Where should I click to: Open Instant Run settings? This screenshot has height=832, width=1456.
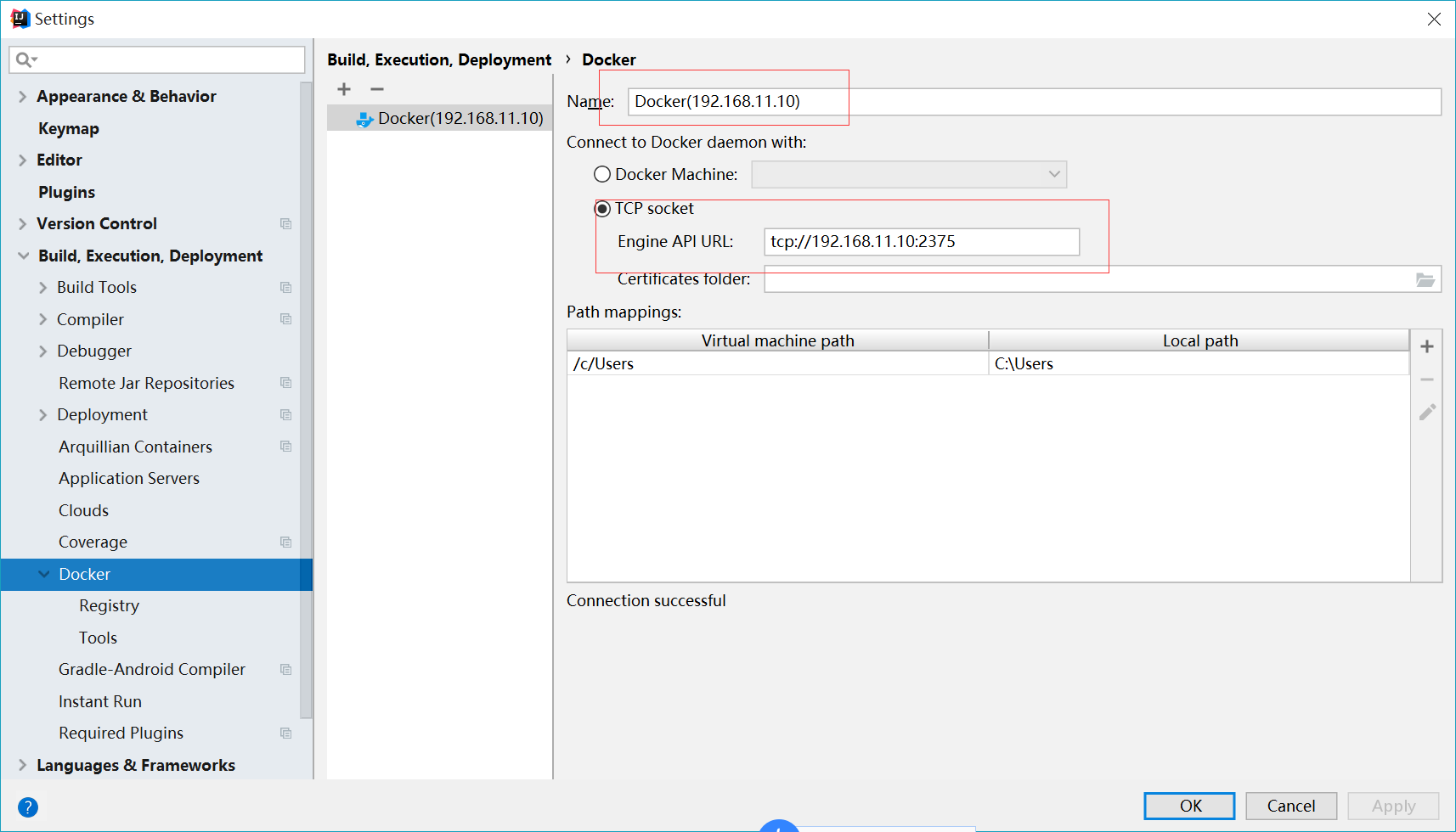(100, 701)
